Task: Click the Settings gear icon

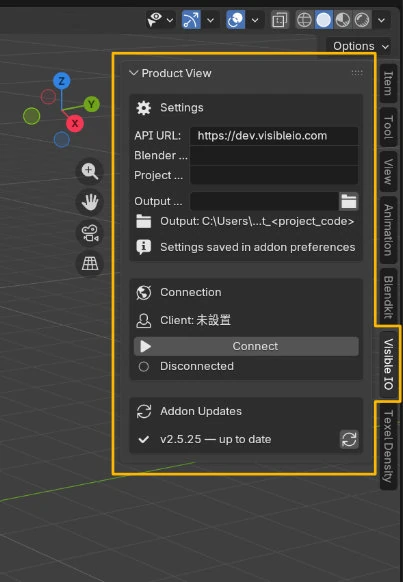Action: [x=144, y=108]
